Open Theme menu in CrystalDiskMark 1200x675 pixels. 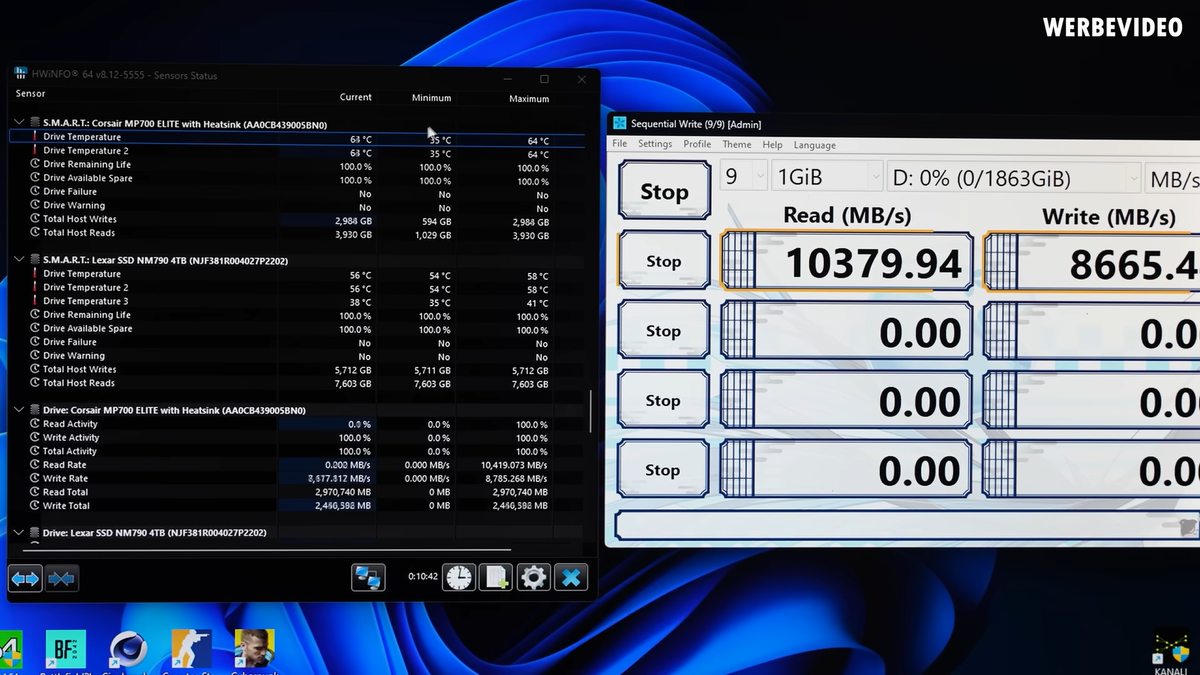pos(737,144)
